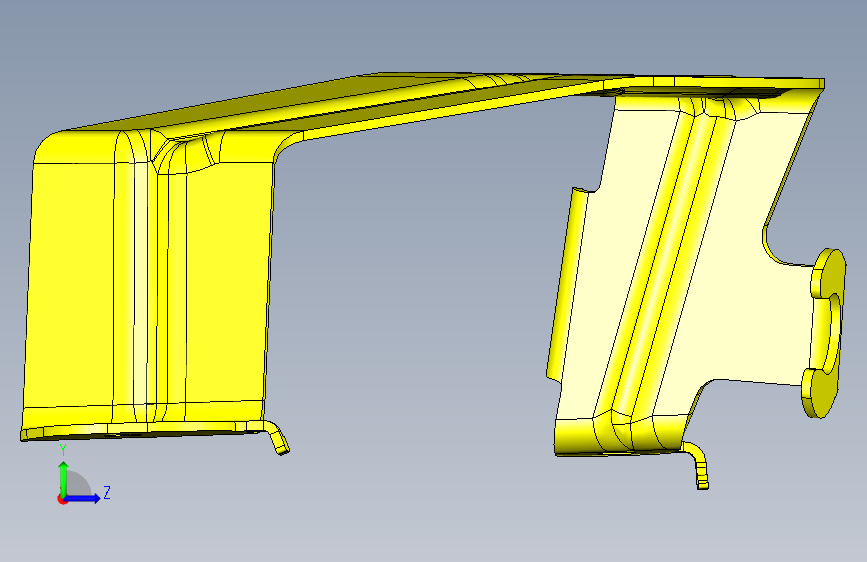Pick the upper circular disc tab at right edge
This screenshot has height=562, width=867.
coord(829,272)
